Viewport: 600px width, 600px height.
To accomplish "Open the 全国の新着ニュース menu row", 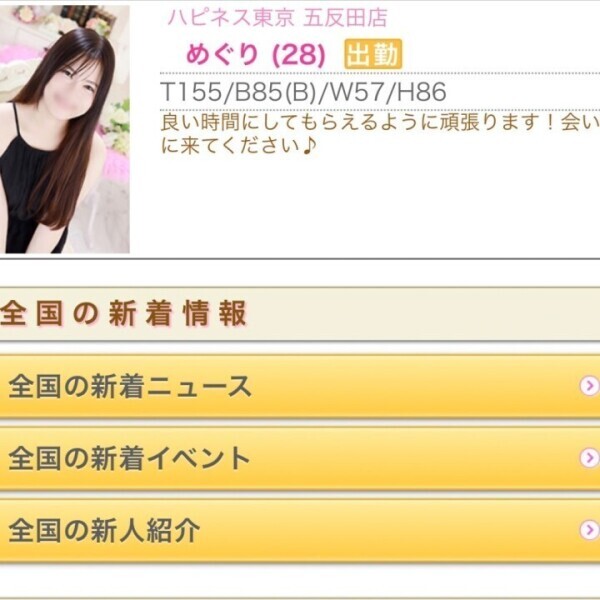I will [x=300, y=386].
